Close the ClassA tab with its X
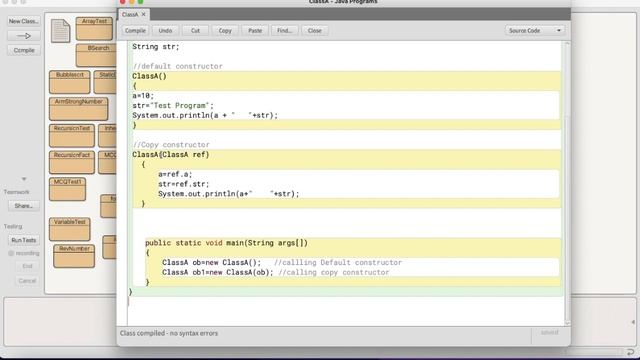640x360 pixels. pyautogui.click(x=144, y=14)
